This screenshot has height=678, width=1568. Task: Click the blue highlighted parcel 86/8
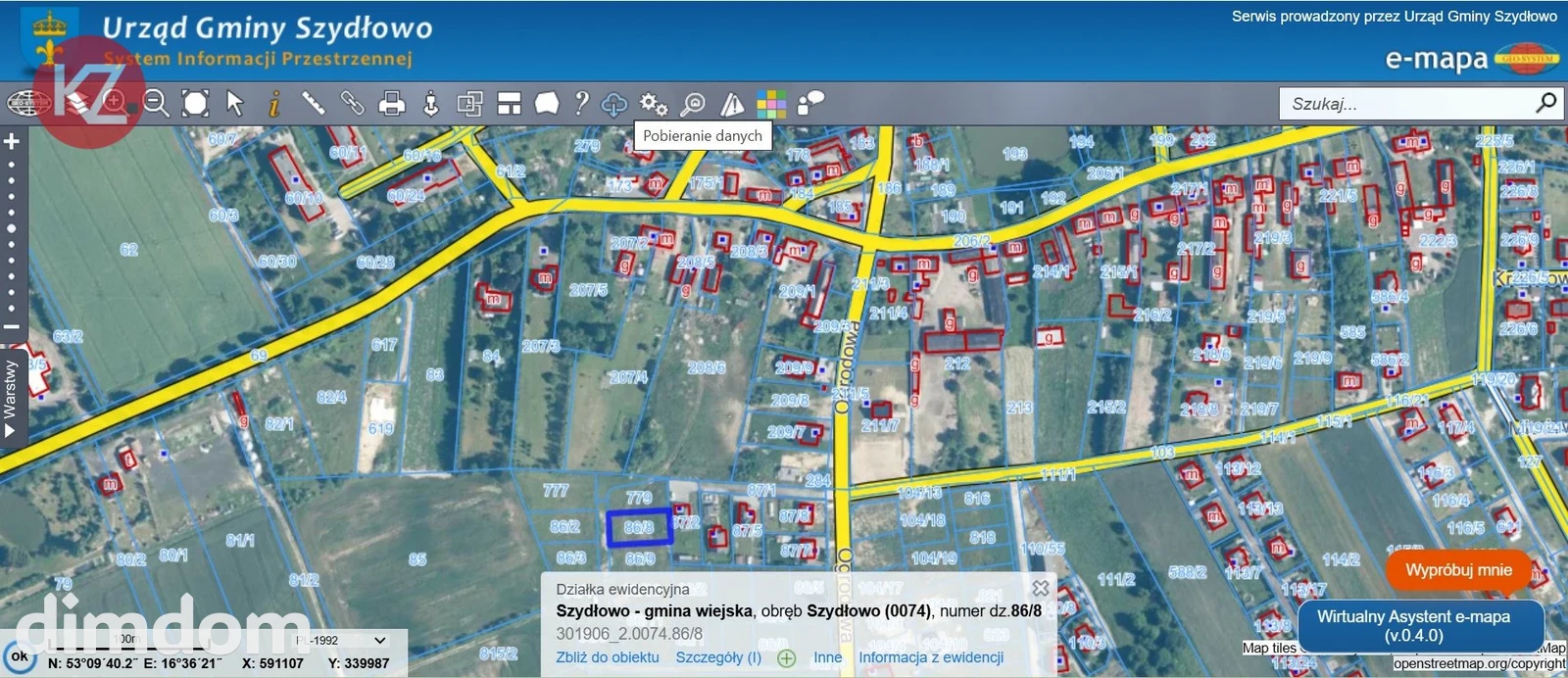(x=639, y=527)
